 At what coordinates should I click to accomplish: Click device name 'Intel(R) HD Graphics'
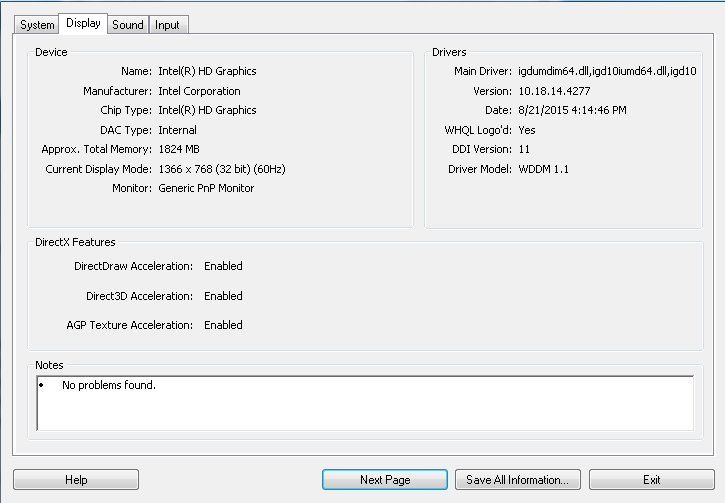click(207, 71)
